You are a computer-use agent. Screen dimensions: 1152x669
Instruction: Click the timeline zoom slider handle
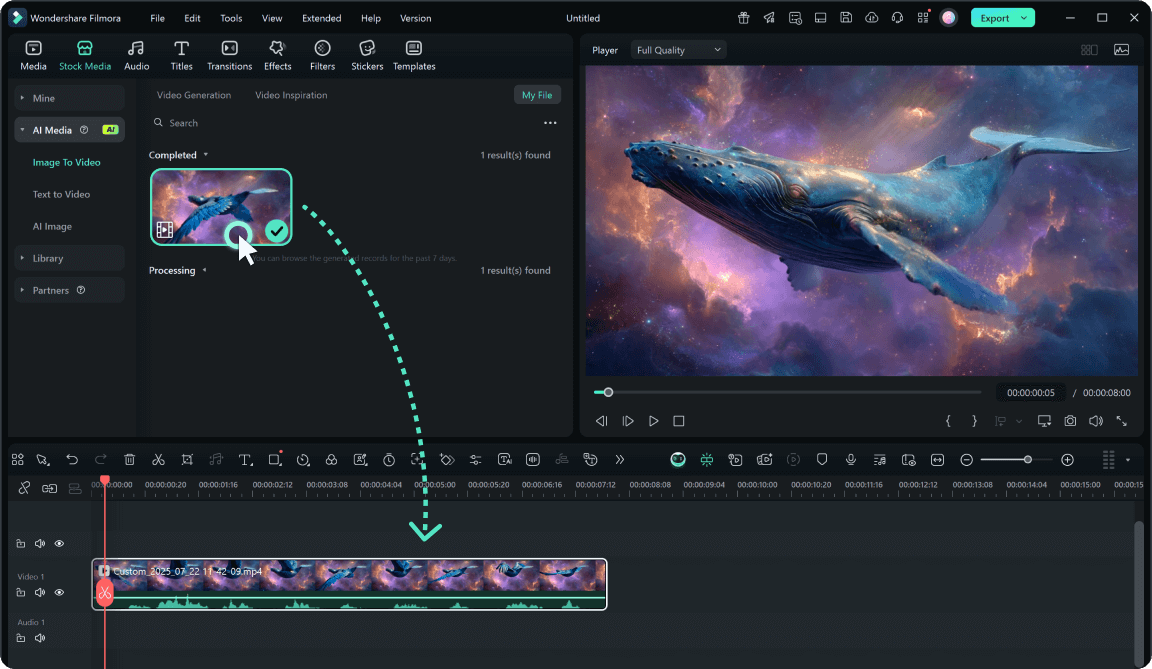point(1027,460)
